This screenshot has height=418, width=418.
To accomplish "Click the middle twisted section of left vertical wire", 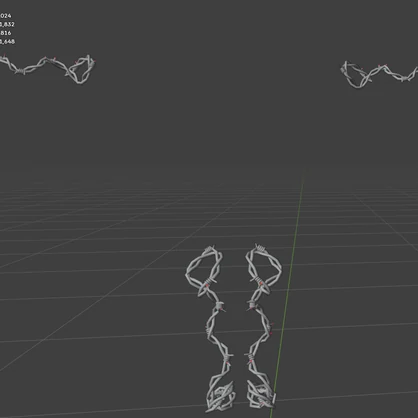I will pyautogui.click(x=215, y=330).
